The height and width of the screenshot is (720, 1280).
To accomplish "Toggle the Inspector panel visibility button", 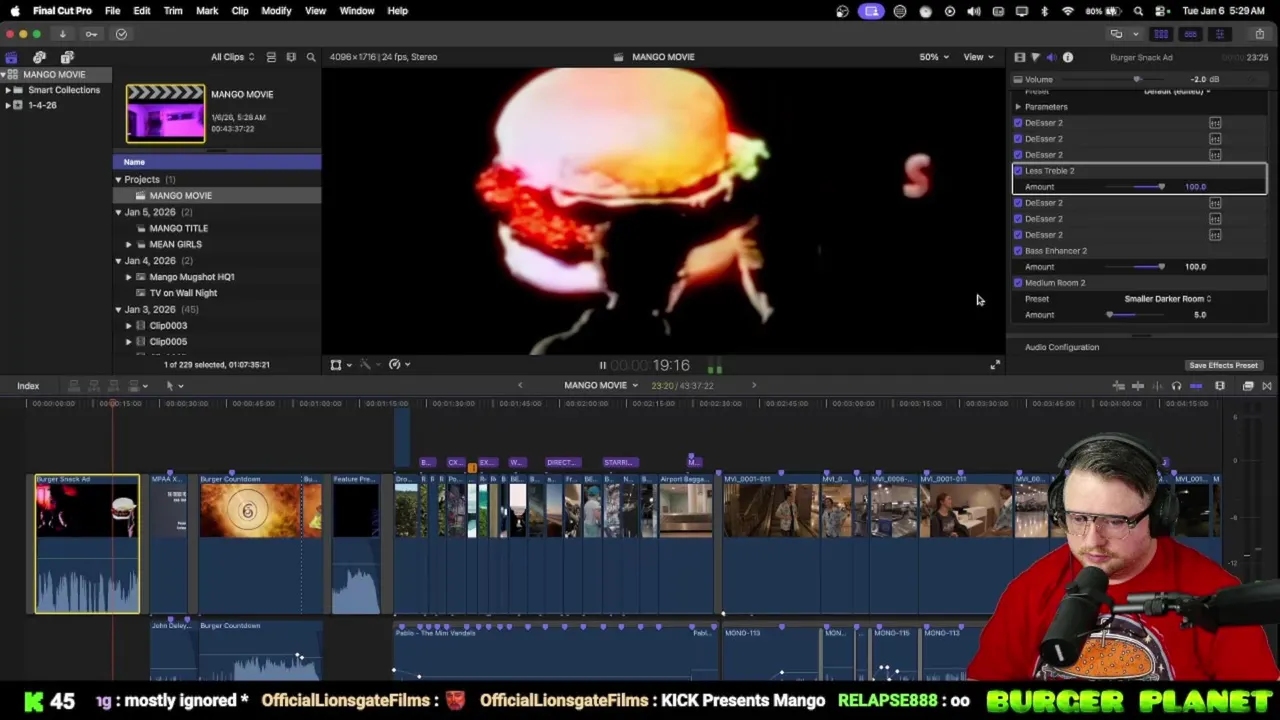I will (x=1219, y=34).
